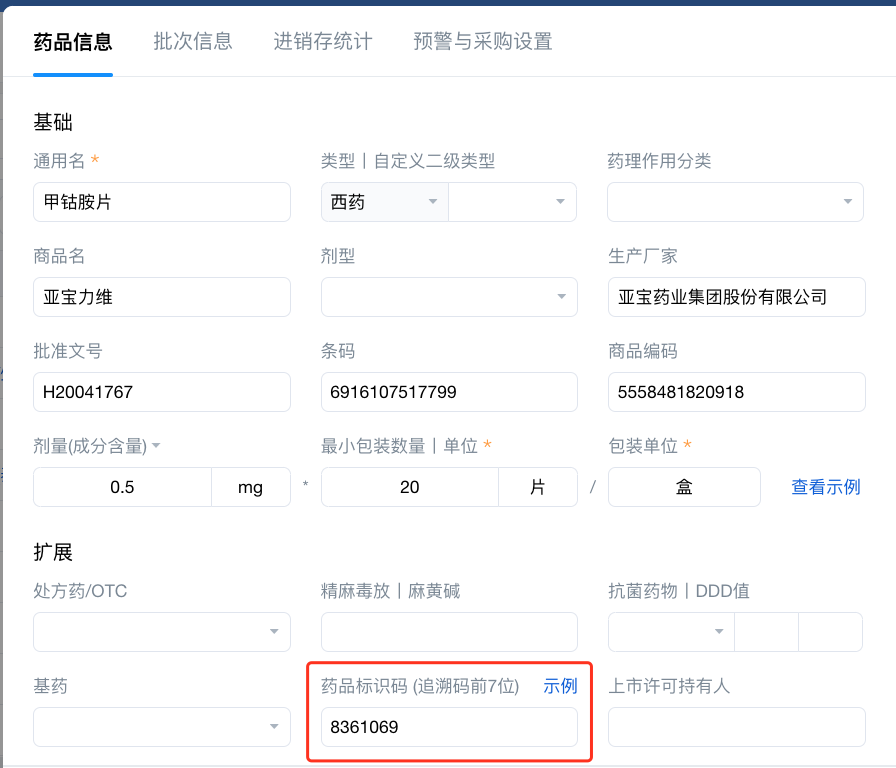Click the 批准文号 input field
Screen dimensions: 896x768
click(162, 392)
